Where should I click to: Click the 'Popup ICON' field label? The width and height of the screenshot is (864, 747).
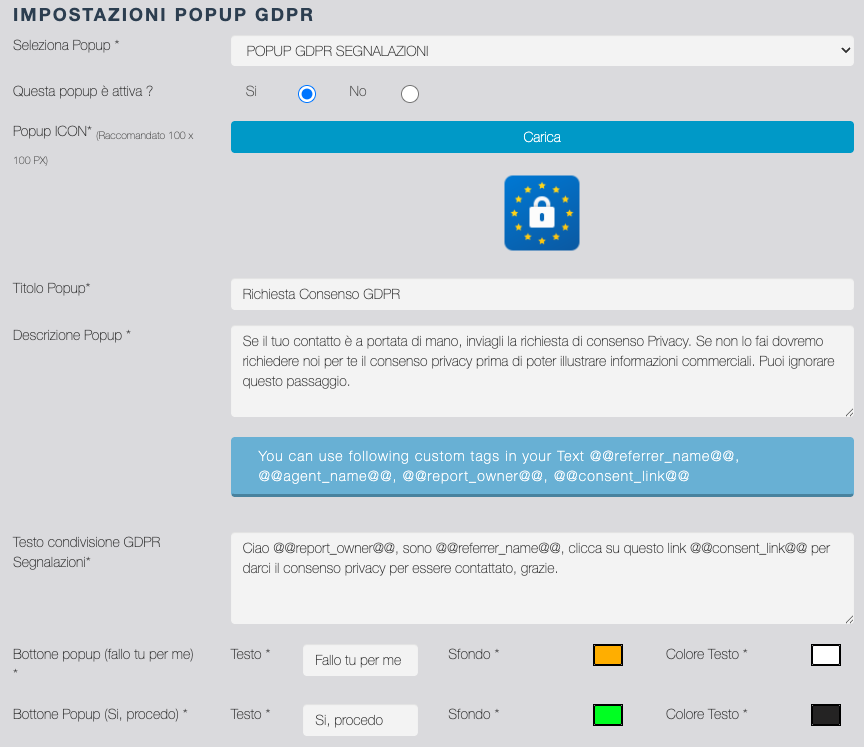point(52,131)
